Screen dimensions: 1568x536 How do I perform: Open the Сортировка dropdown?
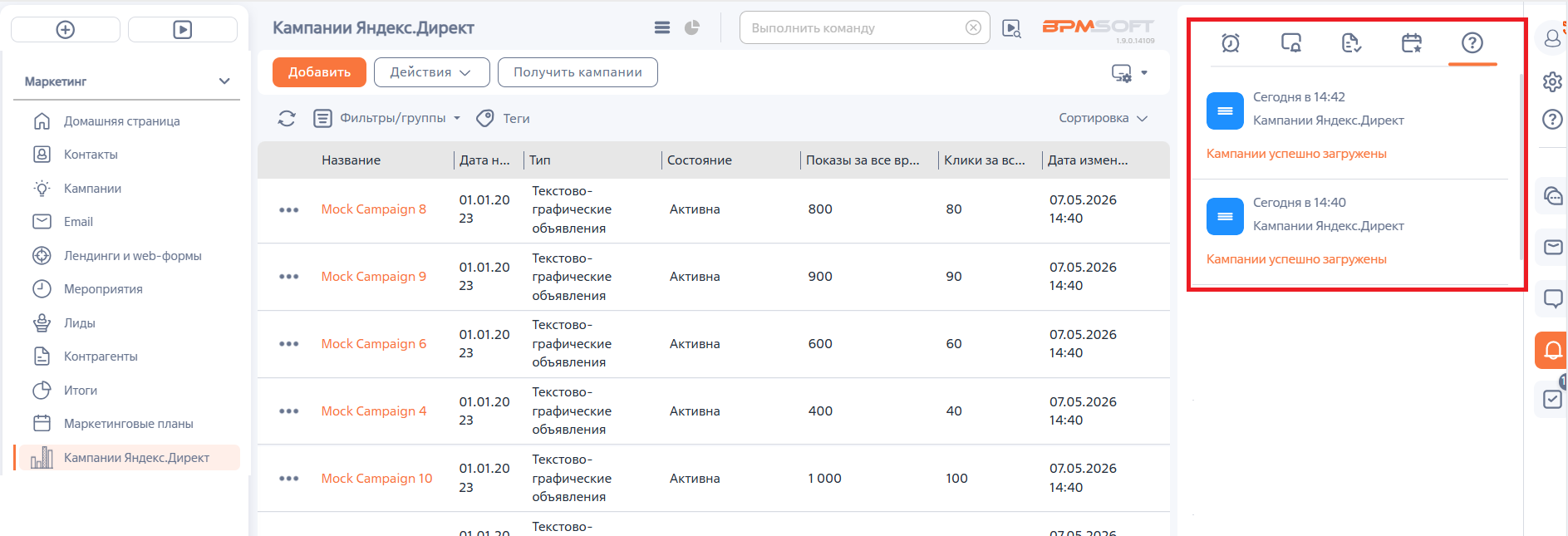point(1103,119)
